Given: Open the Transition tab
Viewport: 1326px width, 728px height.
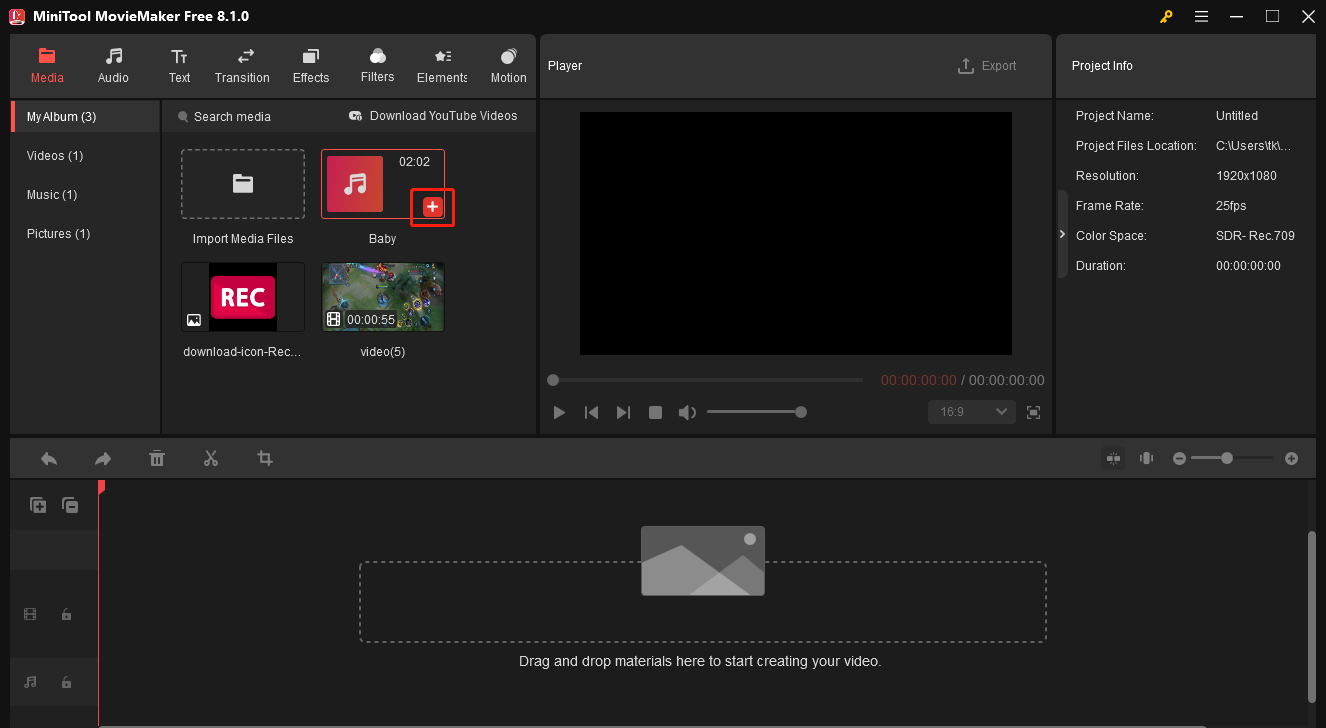Looking at the screenshot, I should 242,66.
